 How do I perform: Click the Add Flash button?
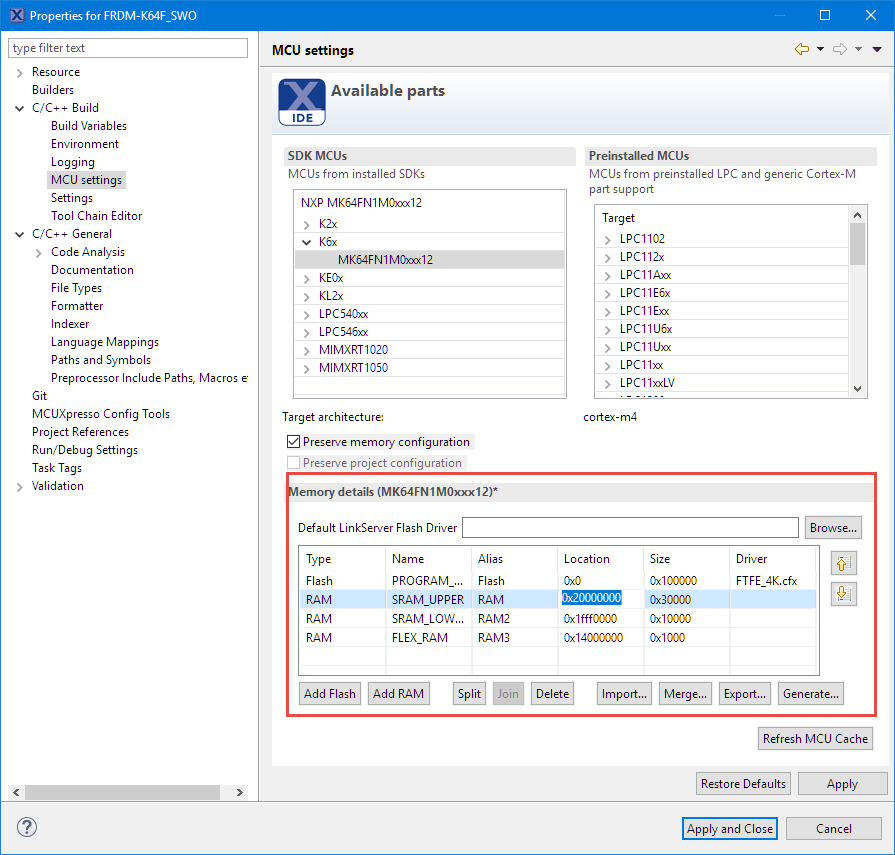pos(330,694)
